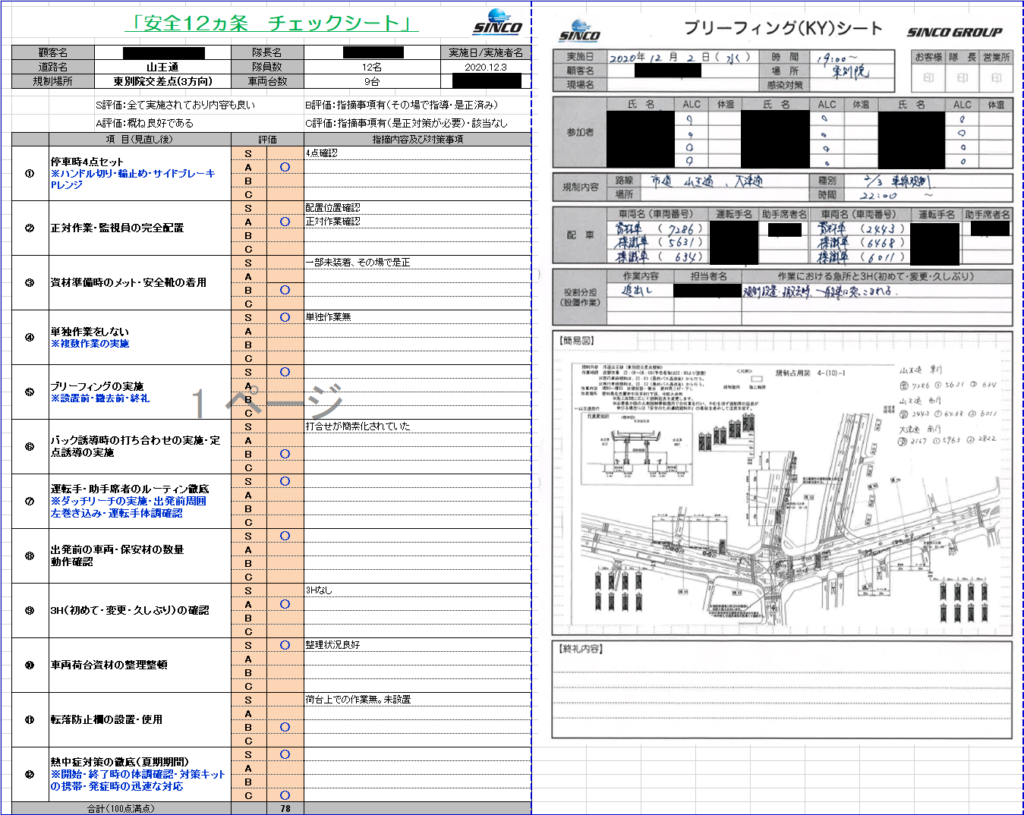The image size is (1024, 815).
Task: Click the remark 正対作業確認
Action: (332, 221)
